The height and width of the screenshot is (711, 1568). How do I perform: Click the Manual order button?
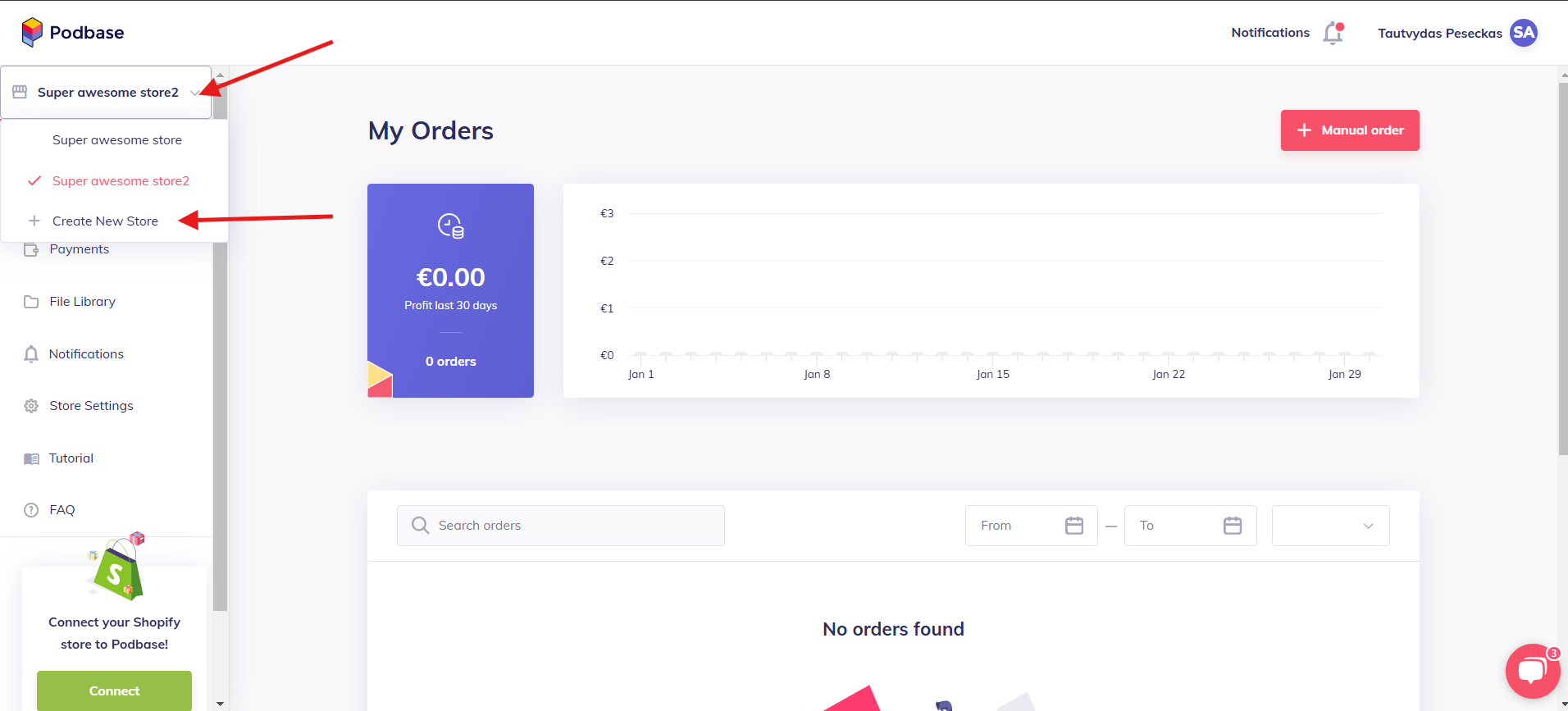coord(1349,130)
